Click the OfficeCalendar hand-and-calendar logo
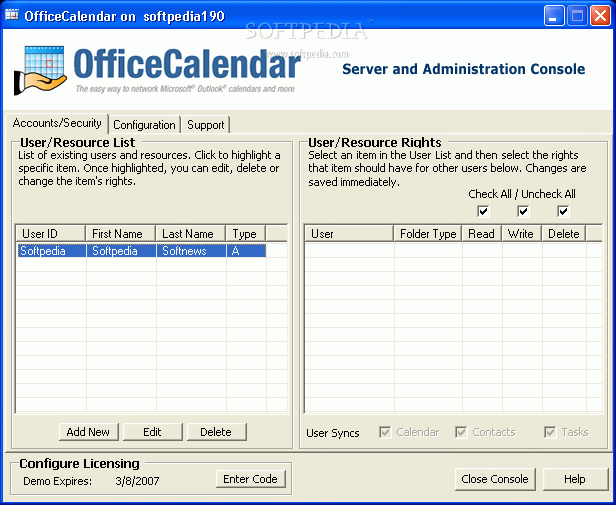 tap(40, 70)
